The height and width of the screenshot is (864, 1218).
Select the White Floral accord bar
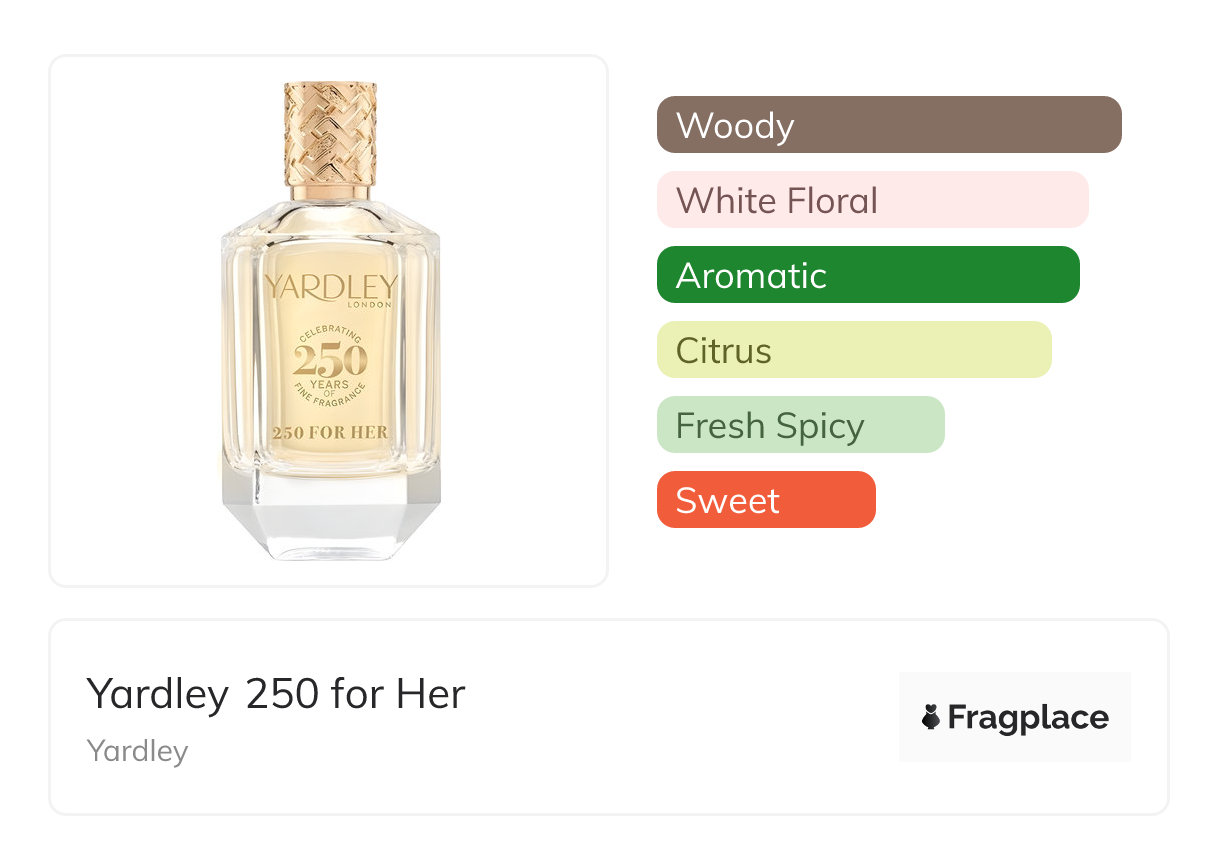coord(872,200)
